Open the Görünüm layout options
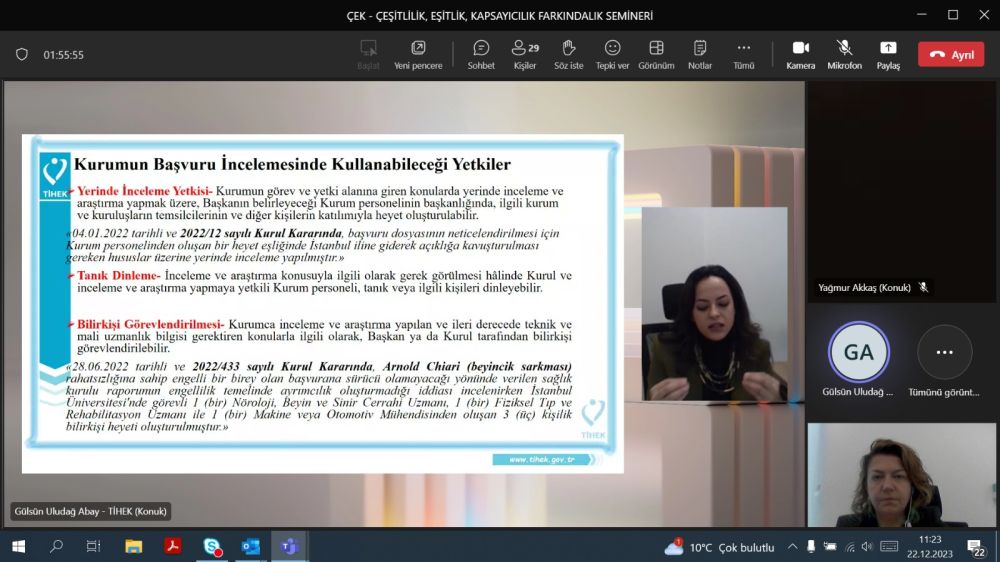The width and height of the screenshot is (1000, 562). click(656, 54)
